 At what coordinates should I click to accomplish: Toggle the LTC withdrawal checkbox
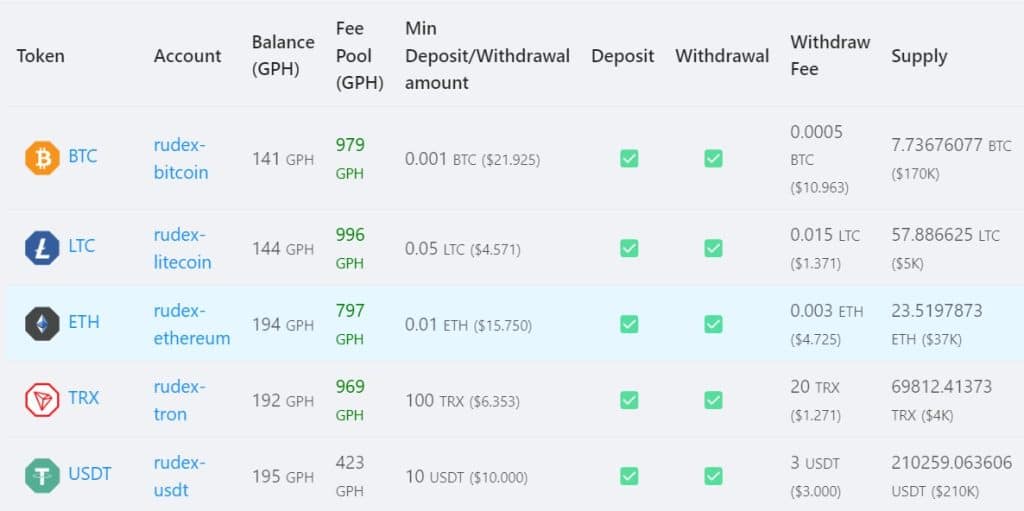click(713, 248)
